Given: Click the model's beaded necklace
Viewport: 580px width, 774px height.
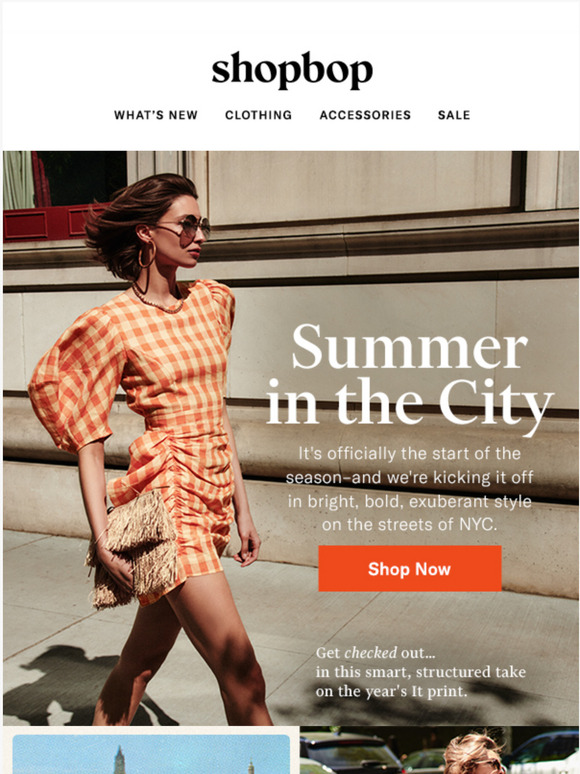Looking at the screenshot, I should click(158, 301).
